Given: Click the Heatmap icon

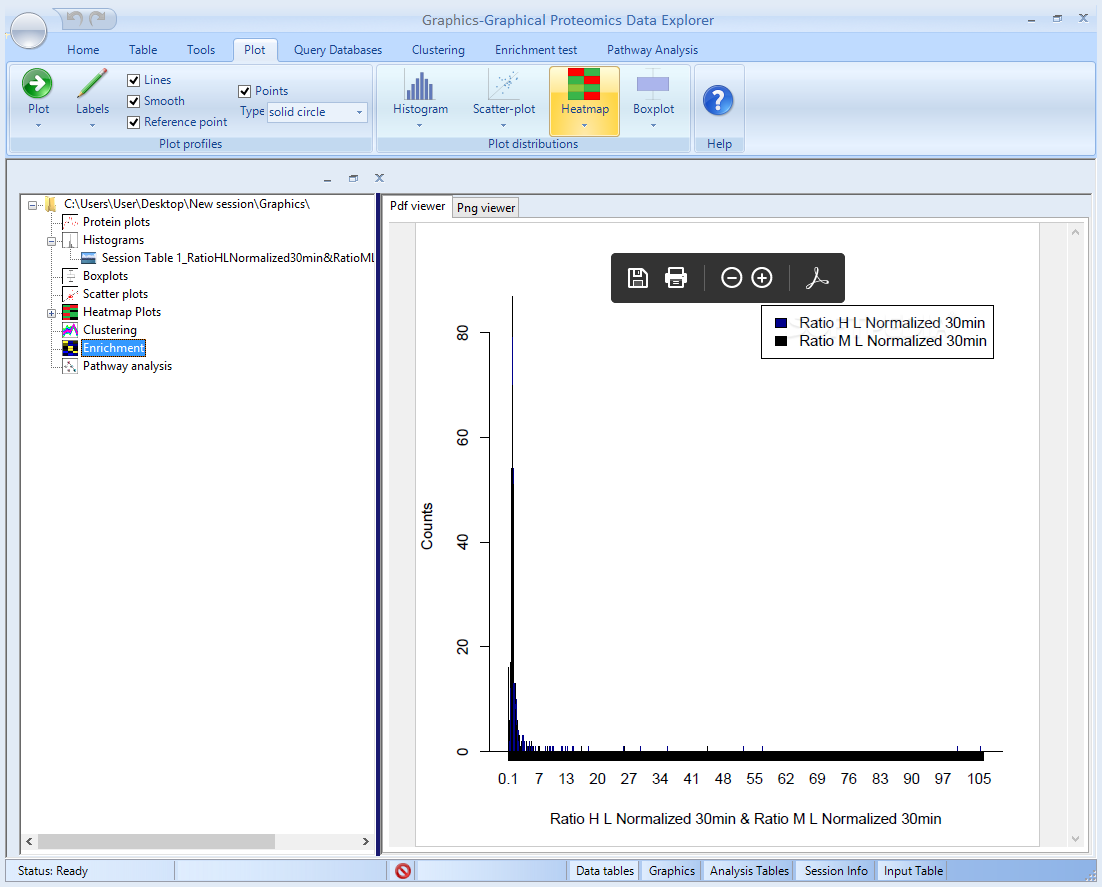Looking at the screenshot, I should tap(584, 84).
